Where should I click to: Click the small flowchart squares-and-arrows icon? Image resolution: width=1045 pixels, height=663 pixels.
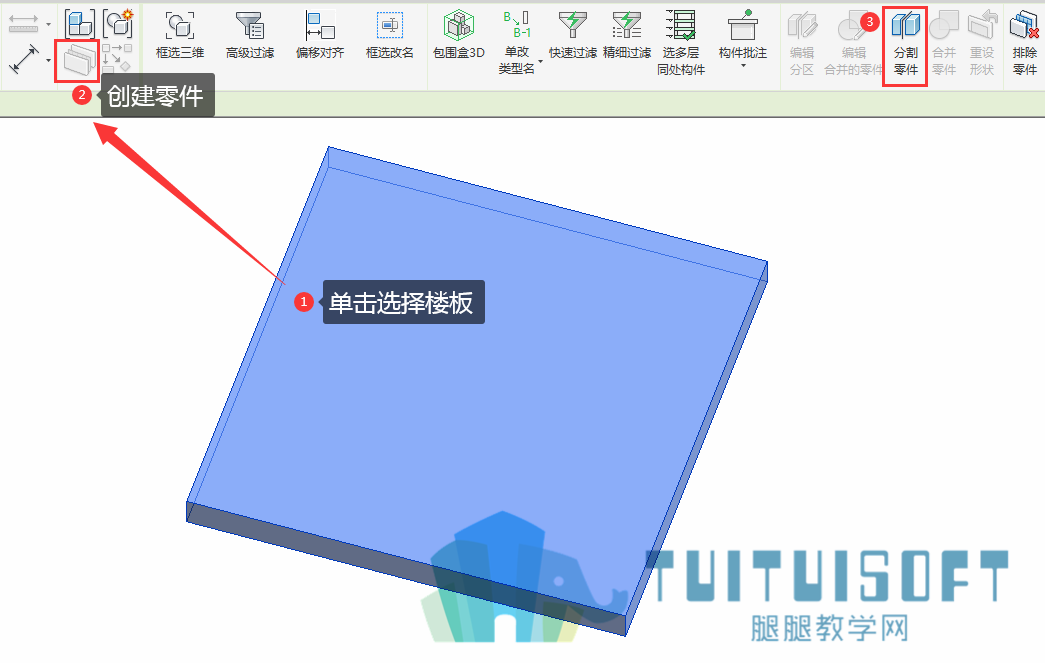tap(117, 58)
